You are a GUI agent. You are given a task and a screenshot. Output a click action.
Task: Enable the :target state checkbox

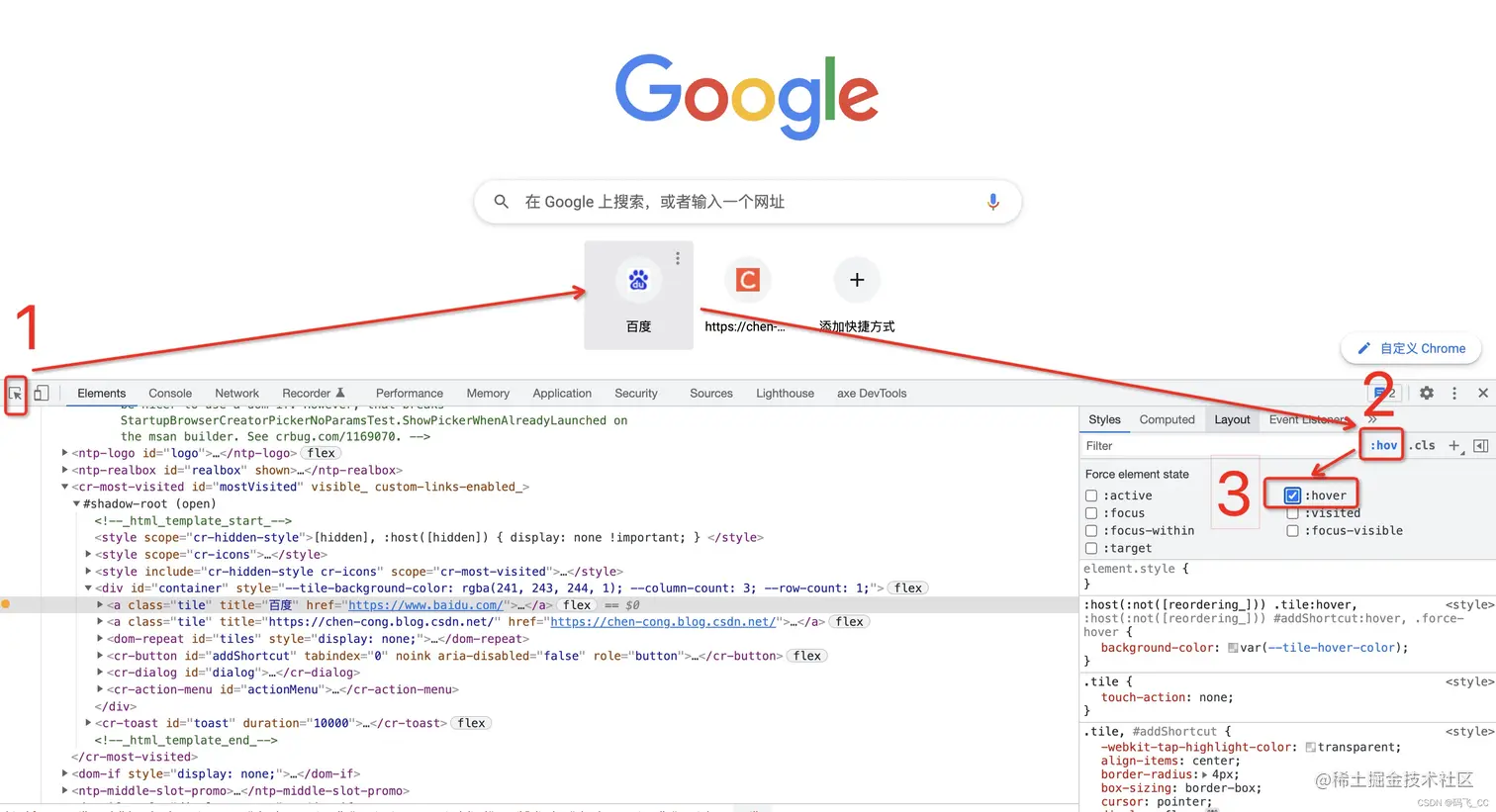coord(1091,548)
